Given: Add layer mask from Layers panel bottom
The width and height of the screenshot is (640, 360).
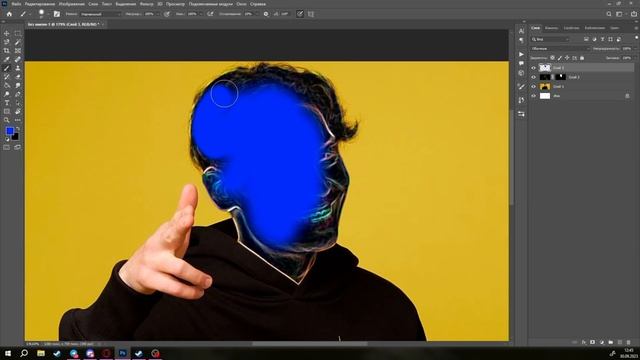Looking at the screenshot, I should coord(593,342).
